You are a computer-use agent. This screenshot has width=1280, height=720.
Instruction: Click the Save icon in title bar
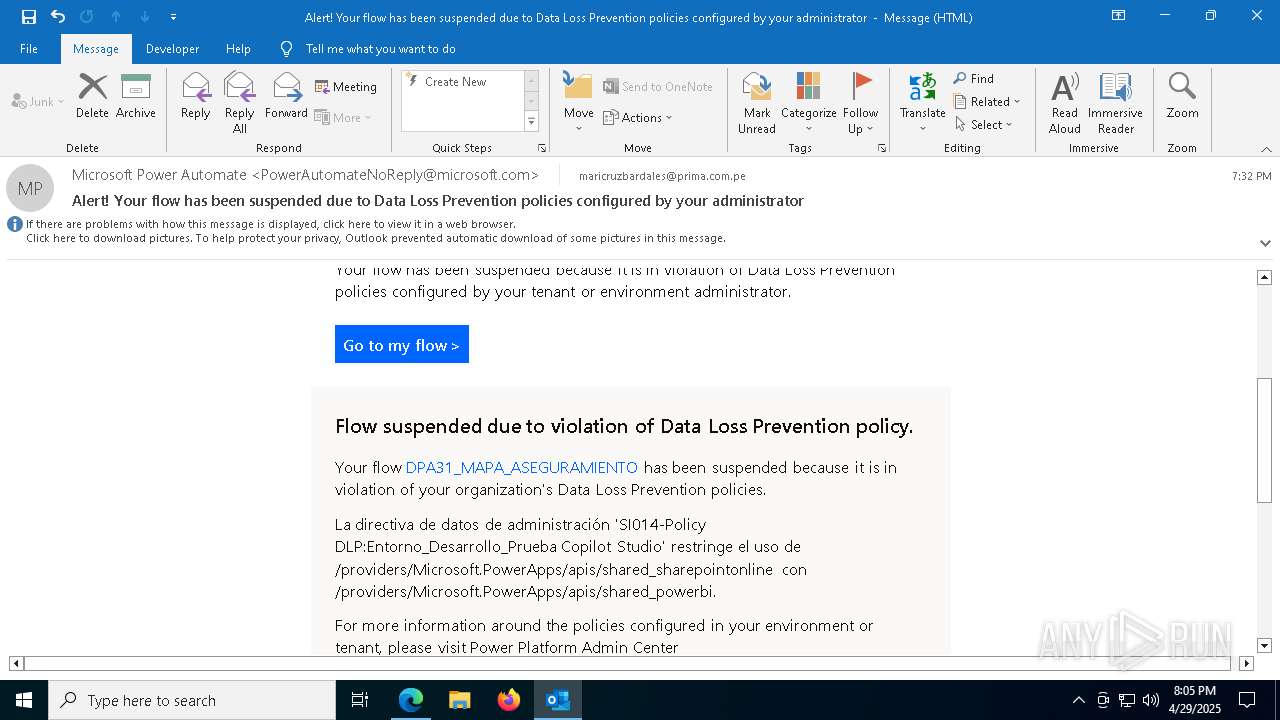[x=29, y=17]
